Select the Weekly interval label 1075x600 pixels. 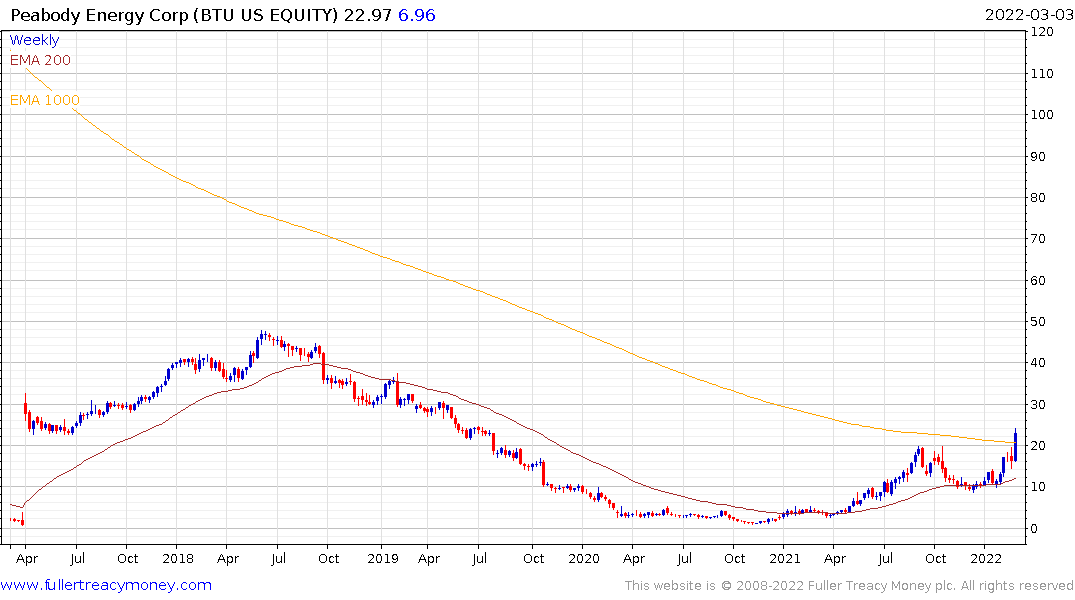click(34, 40)
